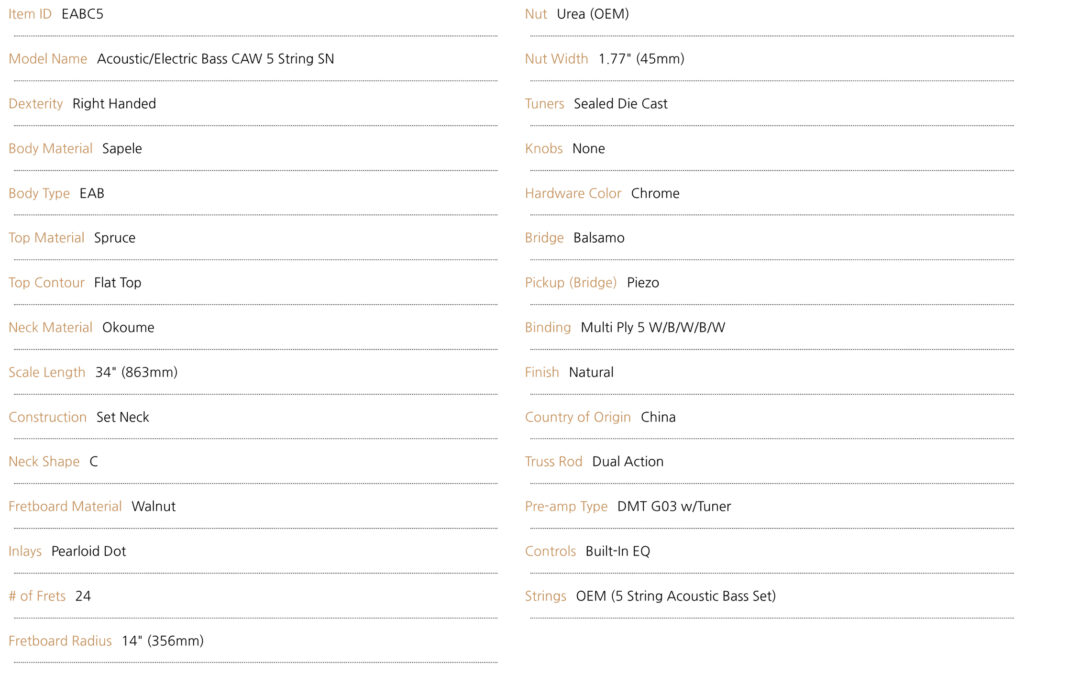1080x675 pixels.
Task: Select the Strings value OEM (5 String Acoustic Bass Set)
Action: pyautogui.click(x=676, y=596)
